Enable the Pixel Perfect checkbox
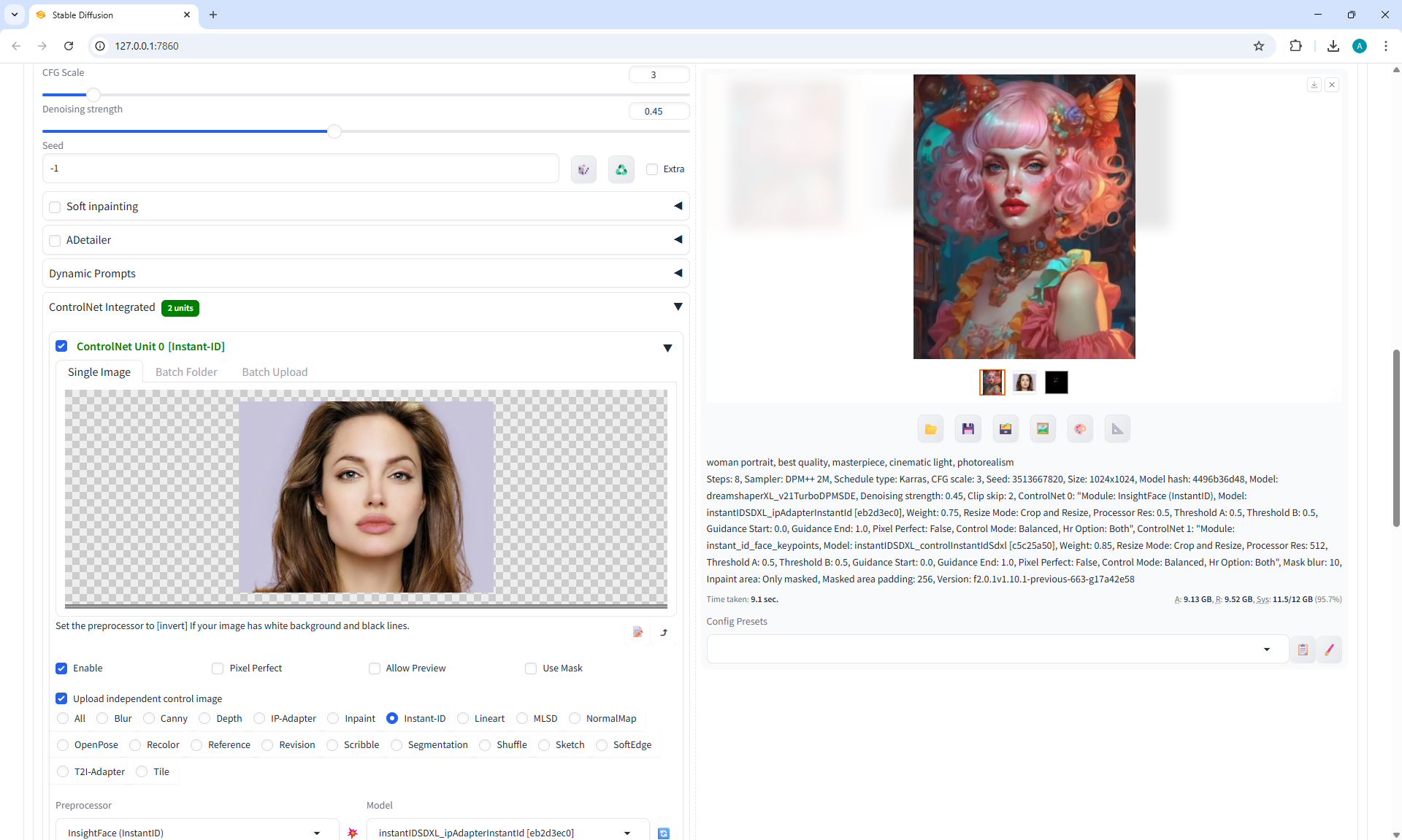Screen dimensions: 1402x840 218,668
